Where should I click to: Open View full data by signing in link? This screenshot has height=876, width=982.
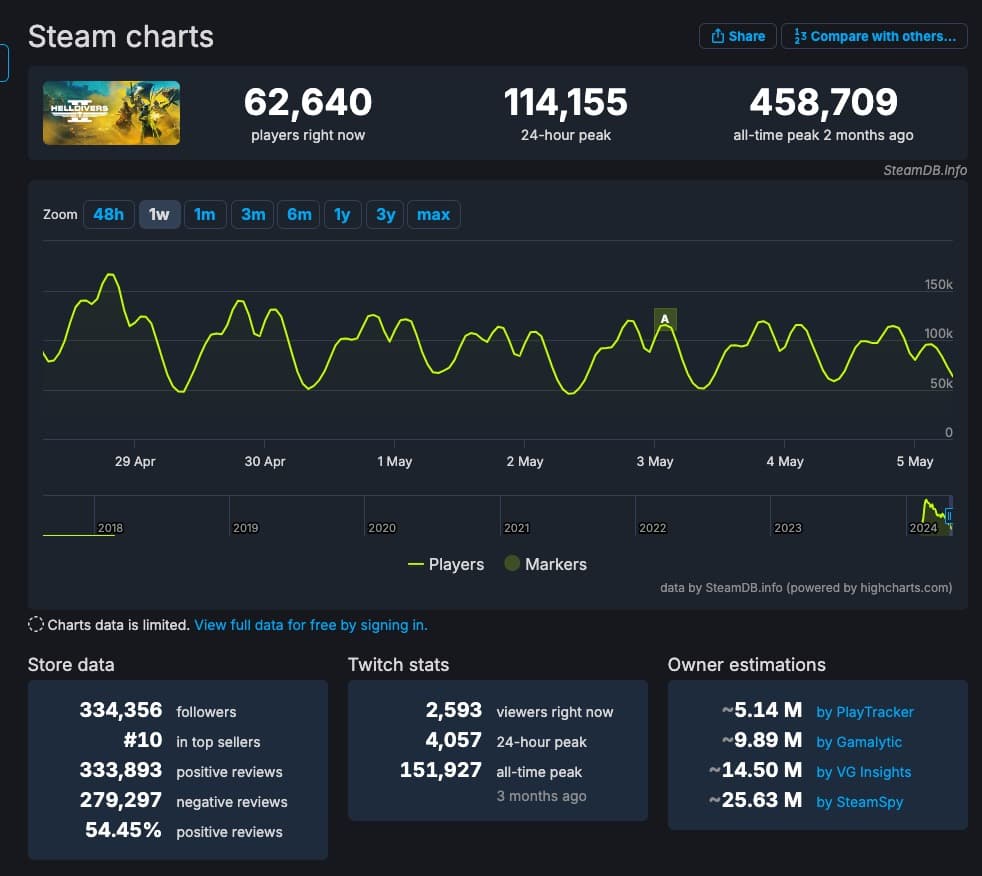(311, 625)
